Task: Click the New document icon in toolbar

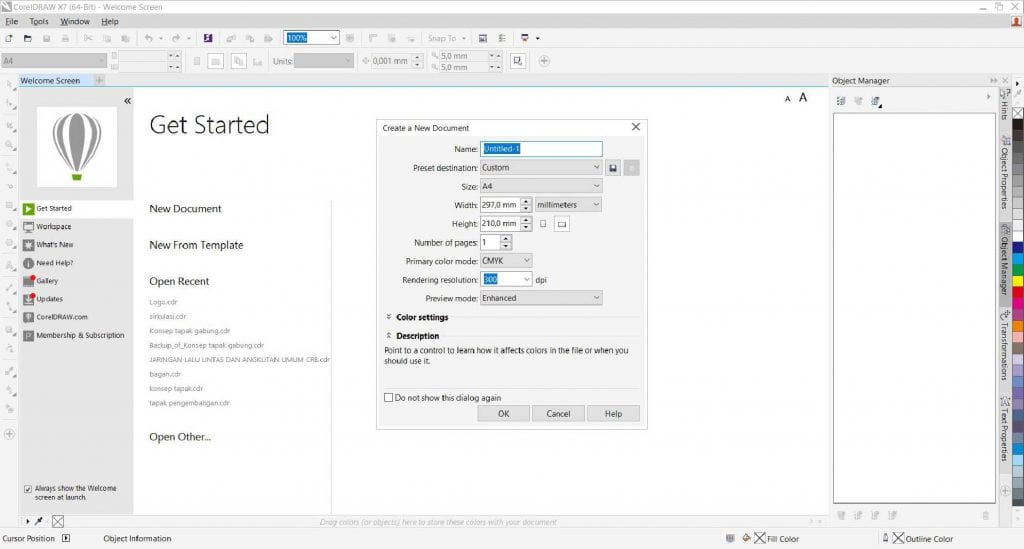Action: coord(9,38)
